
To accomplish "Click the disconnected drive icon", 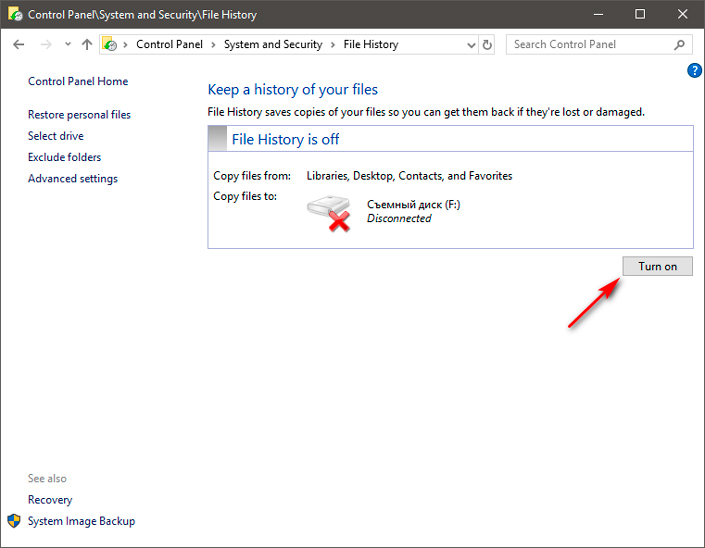I will coord(329,213).
